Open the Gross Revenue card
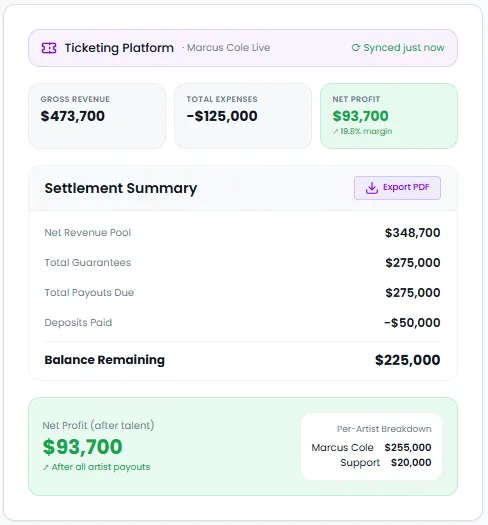This screenshot has height=525, width=488. click(x=97, y=116)
